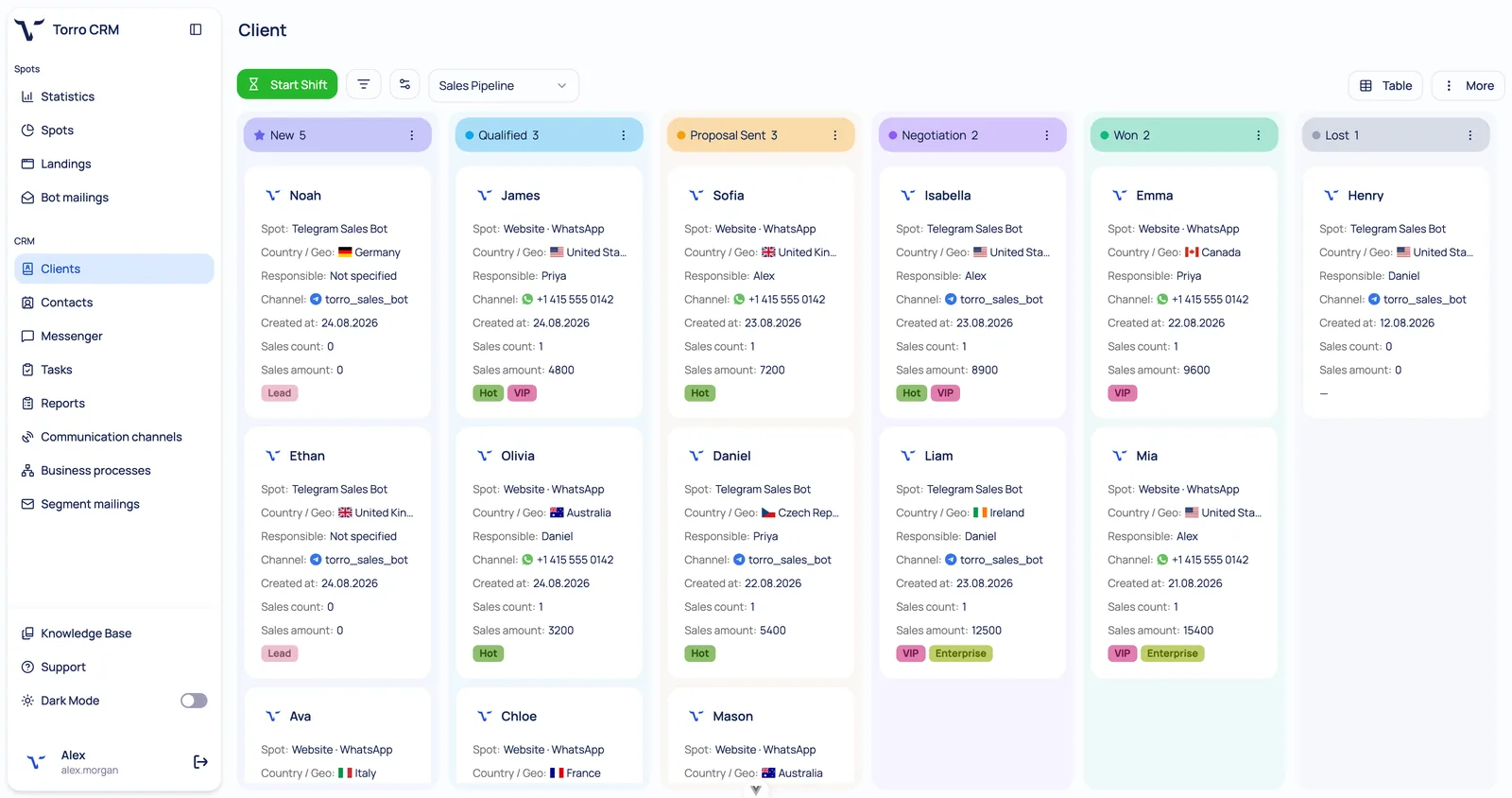Switch to Table view
This screenshot has width=1512, height=798.
point(1385,85)
